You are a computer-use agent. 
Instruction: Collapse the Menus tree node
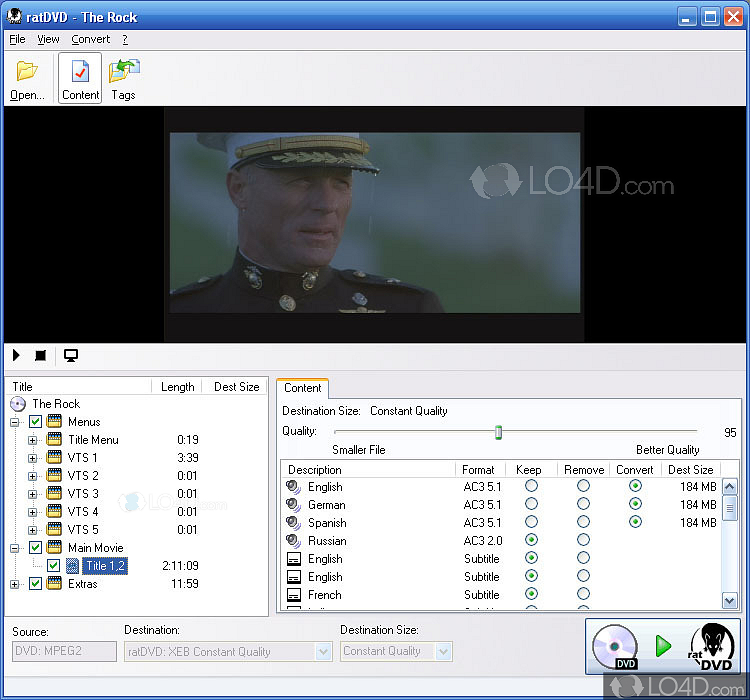pyautogui.click(x=15, y=422)
